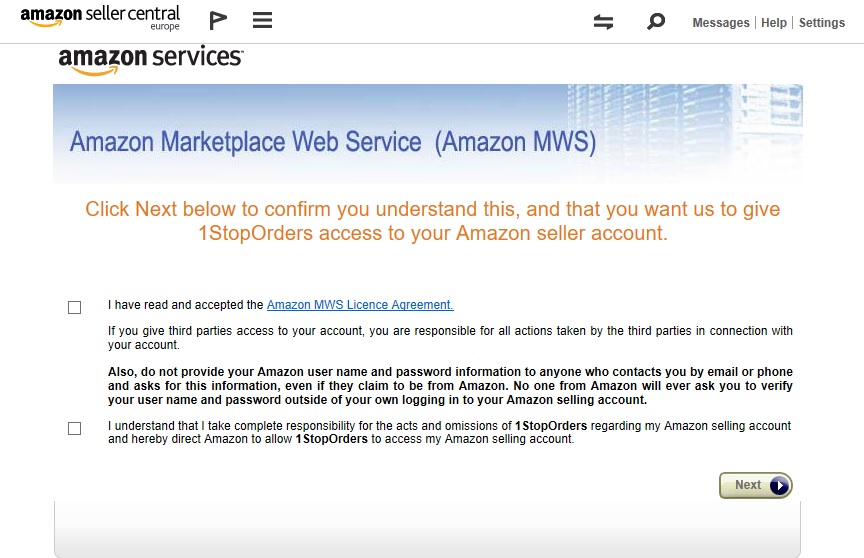Click the Amazon Services logo
Viewport: 864px width, 558px height.
(x=150, y=60)
